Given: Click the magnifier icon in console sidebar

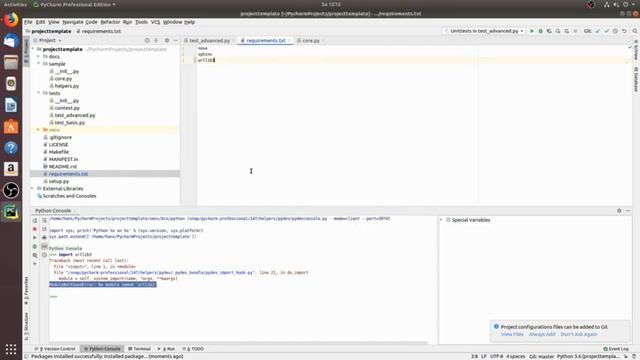Looking at the screenshot, I should (35, 255).
